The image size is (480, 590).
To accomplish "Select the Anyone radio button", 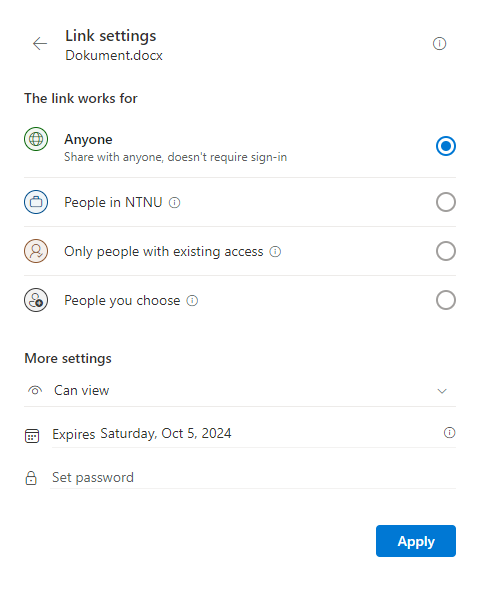I will click(x=446, y=146).
